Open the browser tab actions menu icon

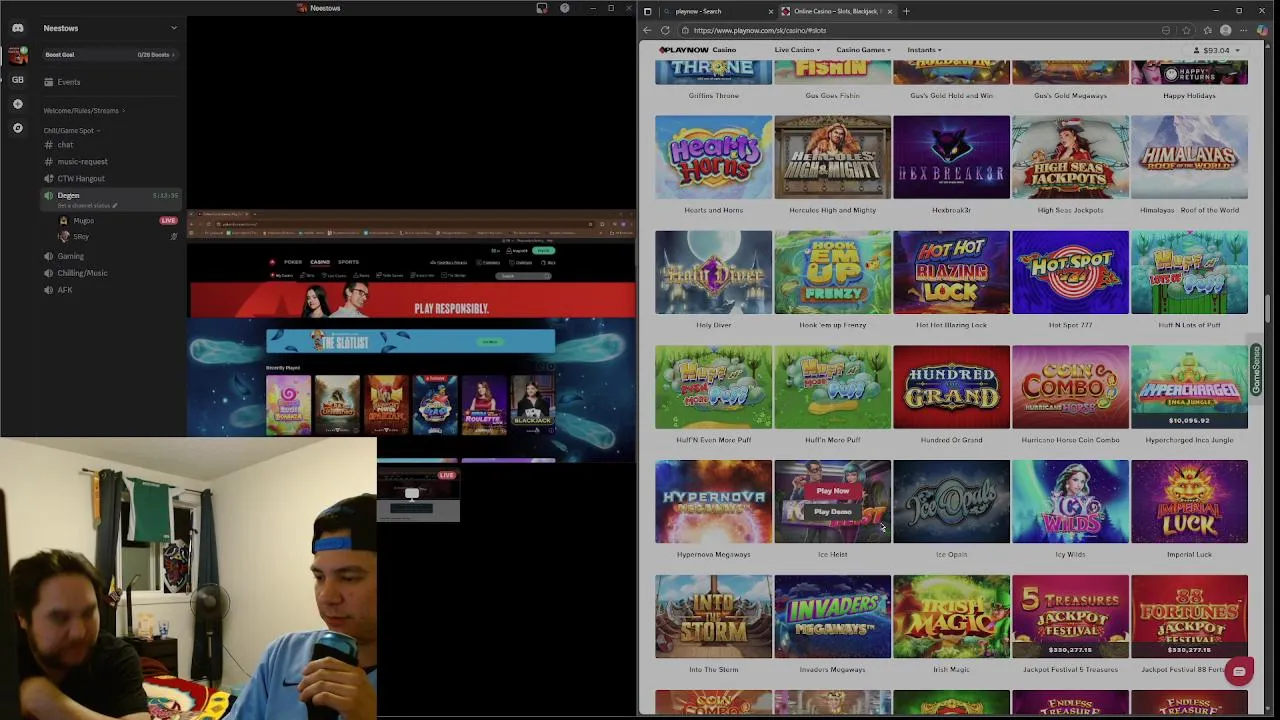(647, 11)
